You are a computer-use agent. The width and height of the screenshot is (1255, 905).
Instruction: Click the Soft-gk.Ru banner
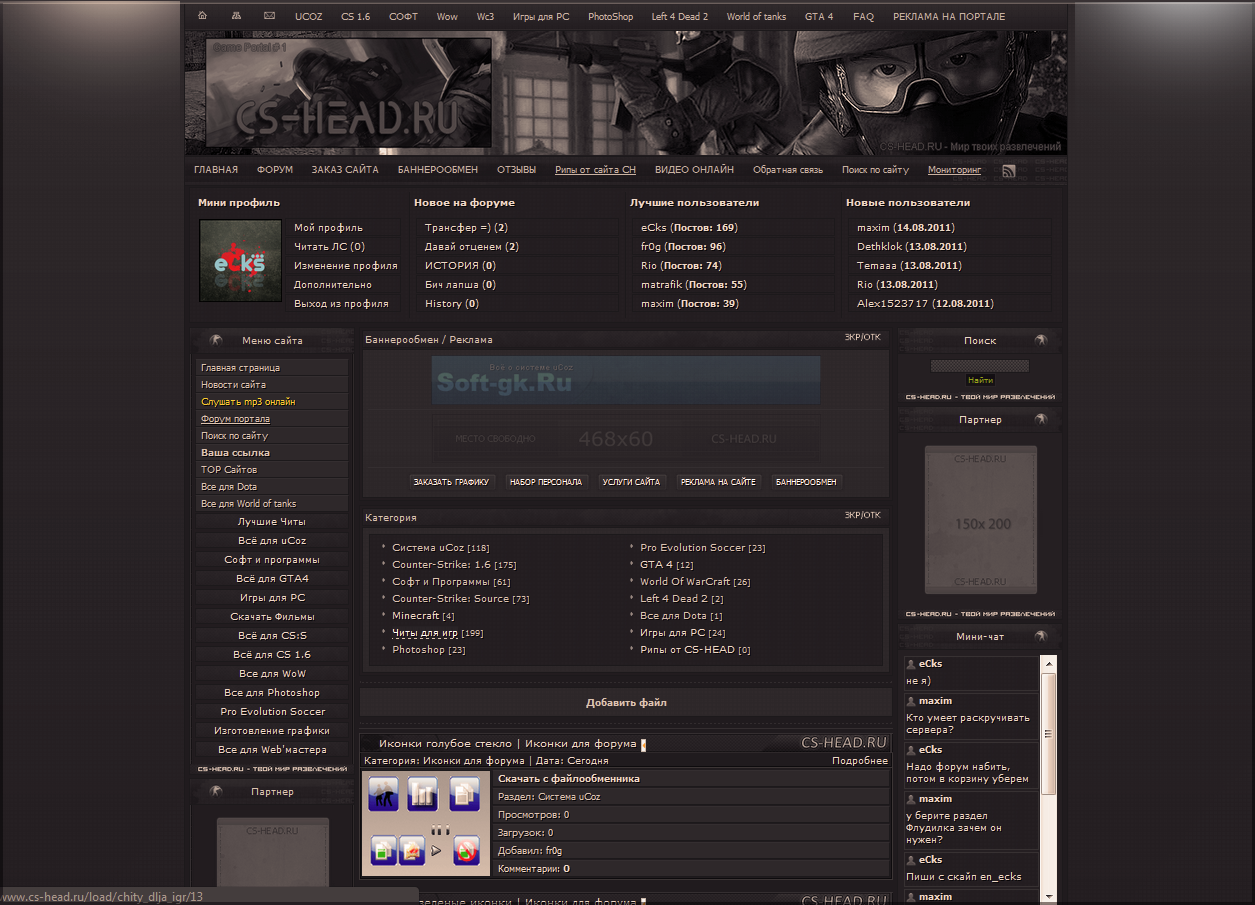pyautogui.click(x=626, y=380)
